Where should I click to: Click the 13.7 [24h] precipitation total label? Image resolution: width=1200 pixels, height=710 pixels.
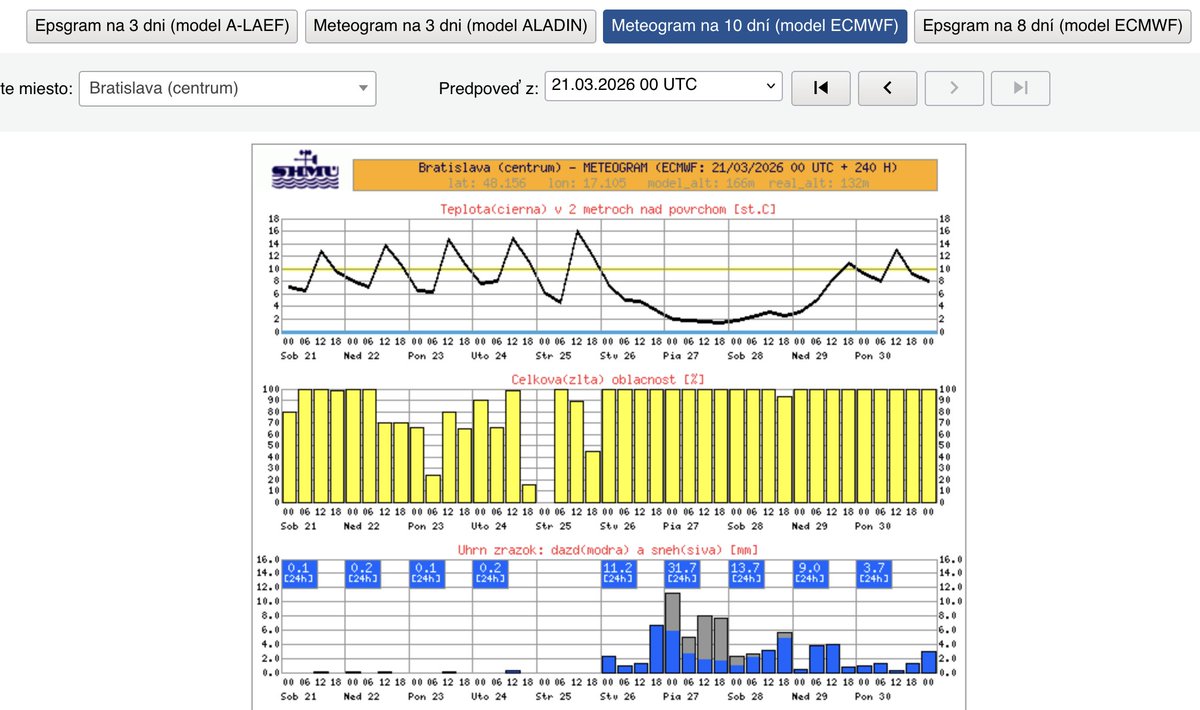pos(746,573)
